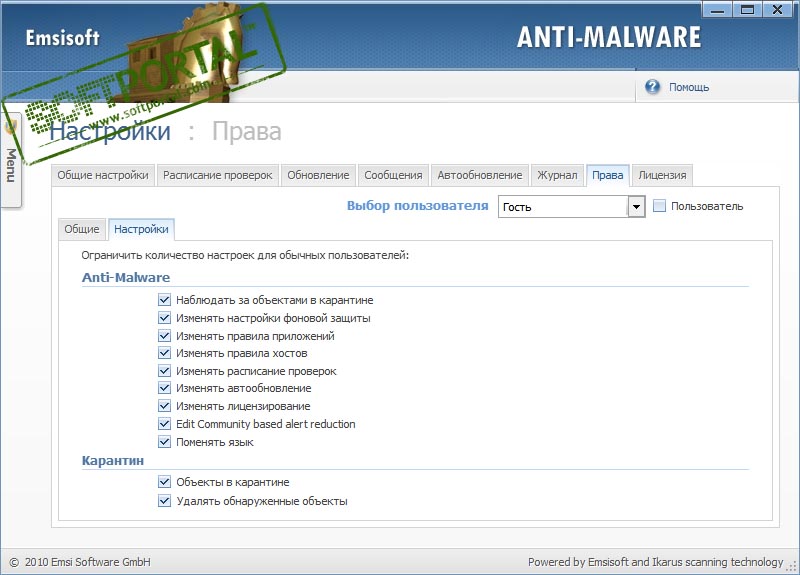Click the window resize grip in corner
Image resolution: width=800 pixels, height=575 pixels.
point(792,567)
